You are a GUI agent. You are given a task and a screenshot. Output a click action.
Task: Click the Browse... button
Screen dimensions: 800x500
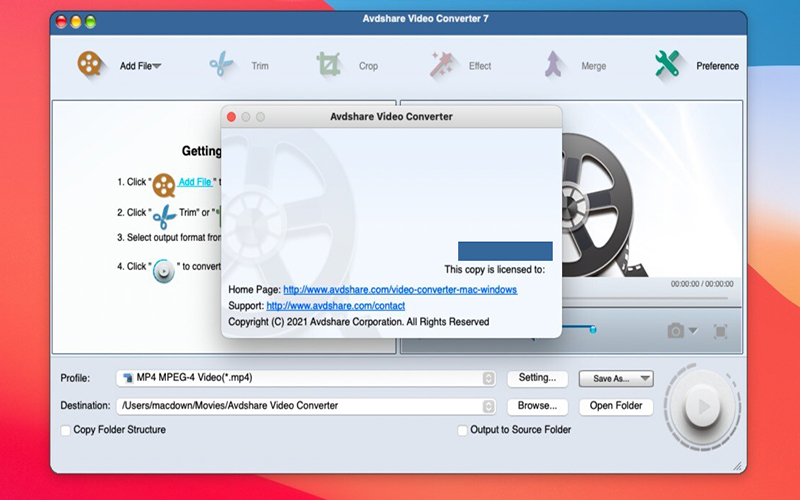pos(537,406)
